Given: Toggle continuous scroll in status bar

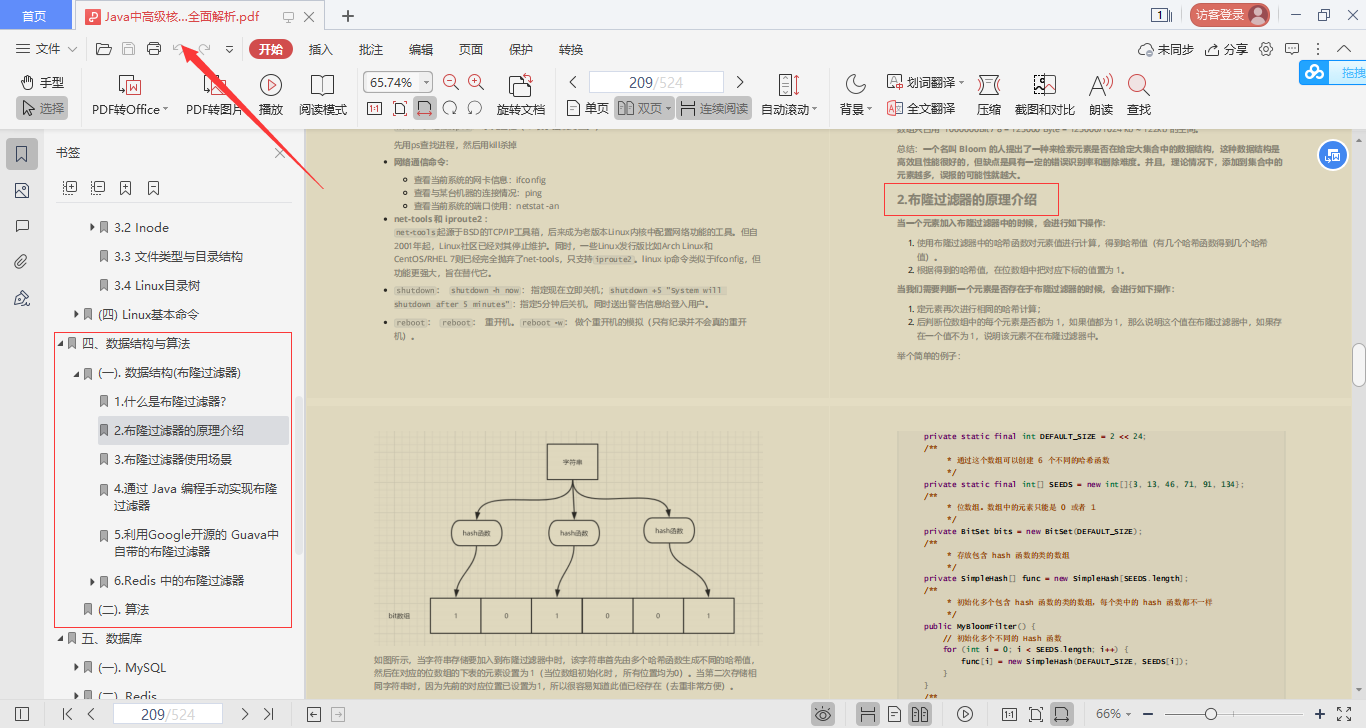Looking at the screenshot, I should pos(868,714).
